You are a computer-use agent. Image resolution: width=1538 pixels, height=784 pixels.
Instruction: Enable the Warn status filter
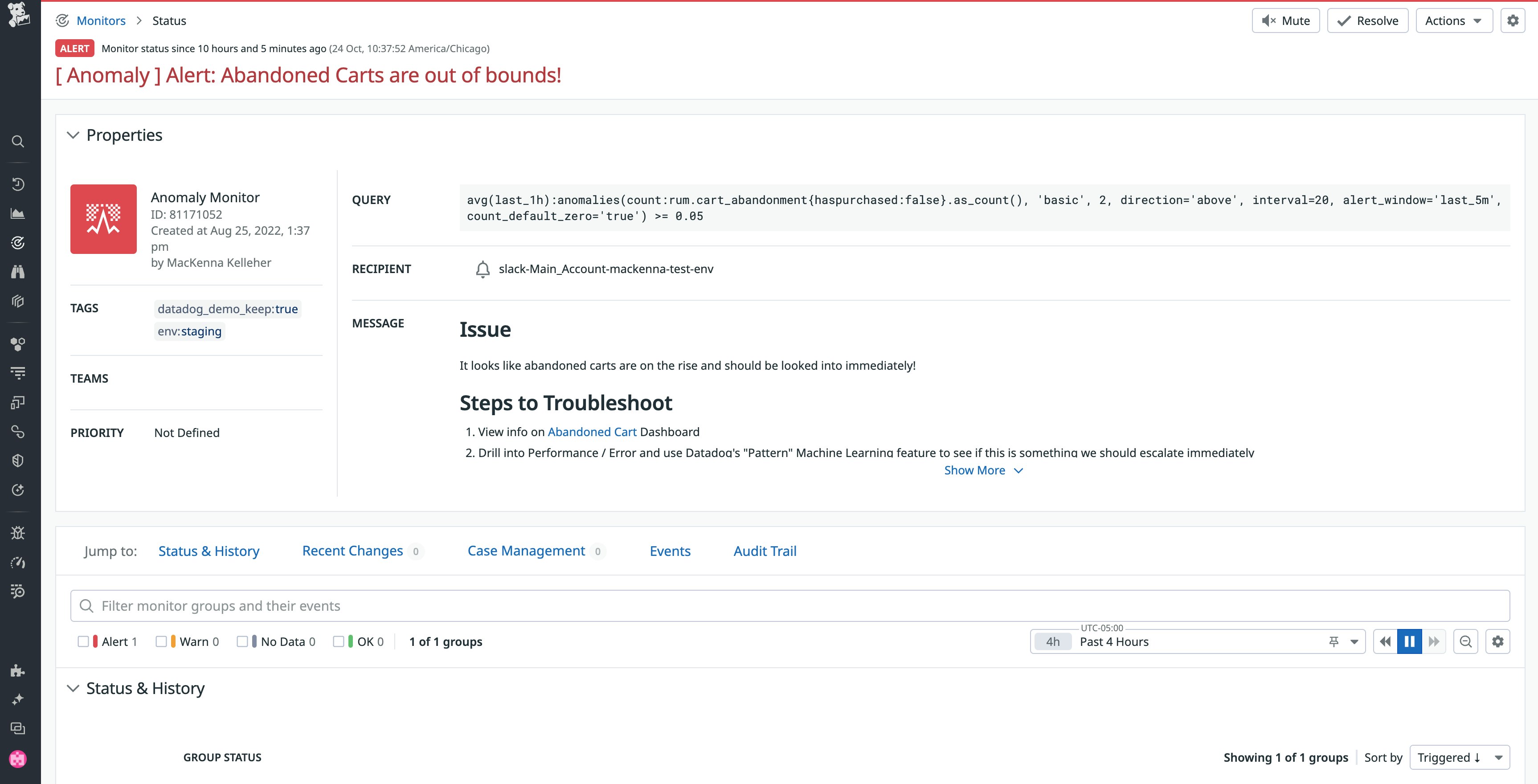161,641
